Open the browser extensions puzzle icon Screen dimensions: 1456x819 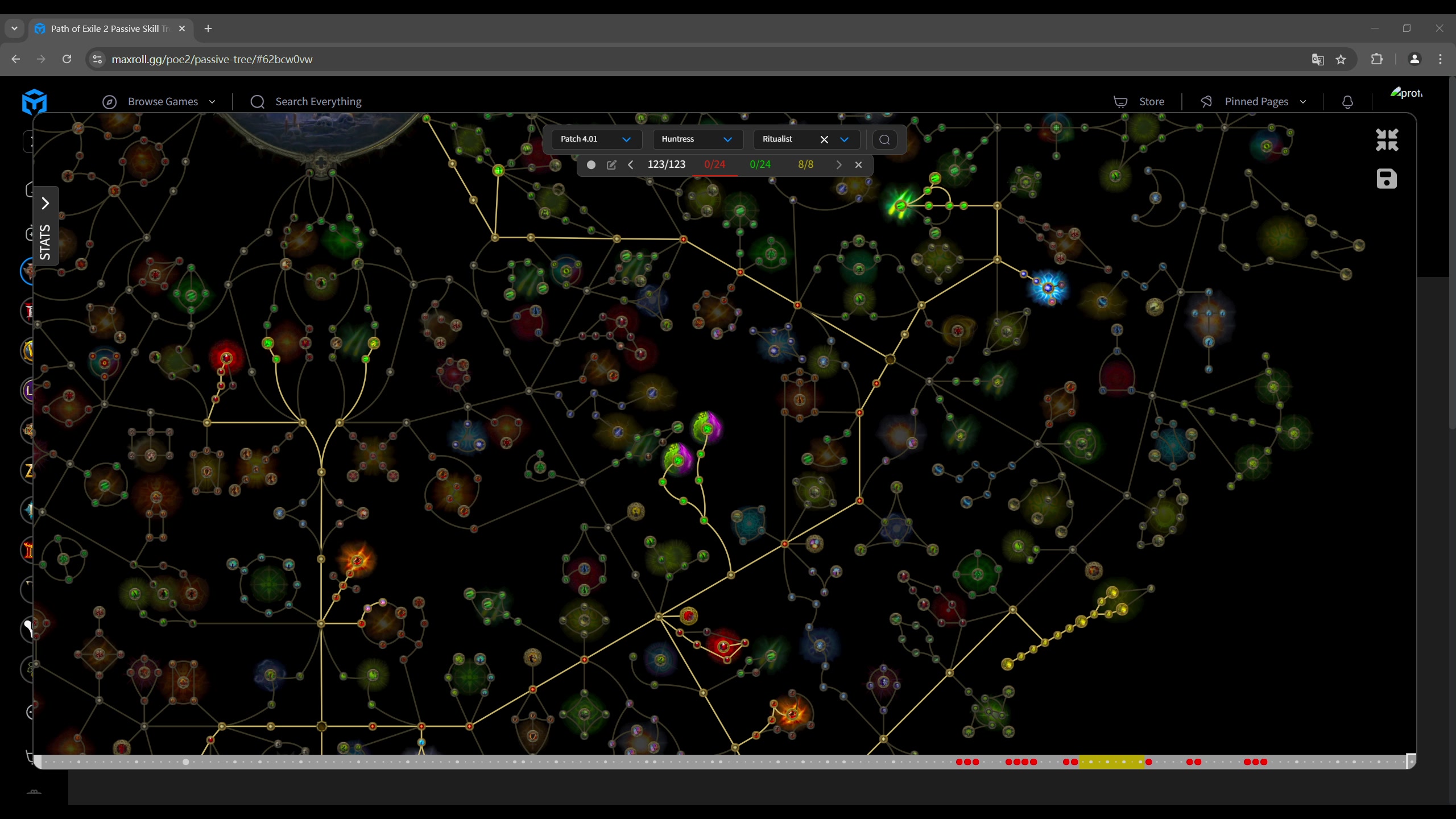(x=1377, y=59)
